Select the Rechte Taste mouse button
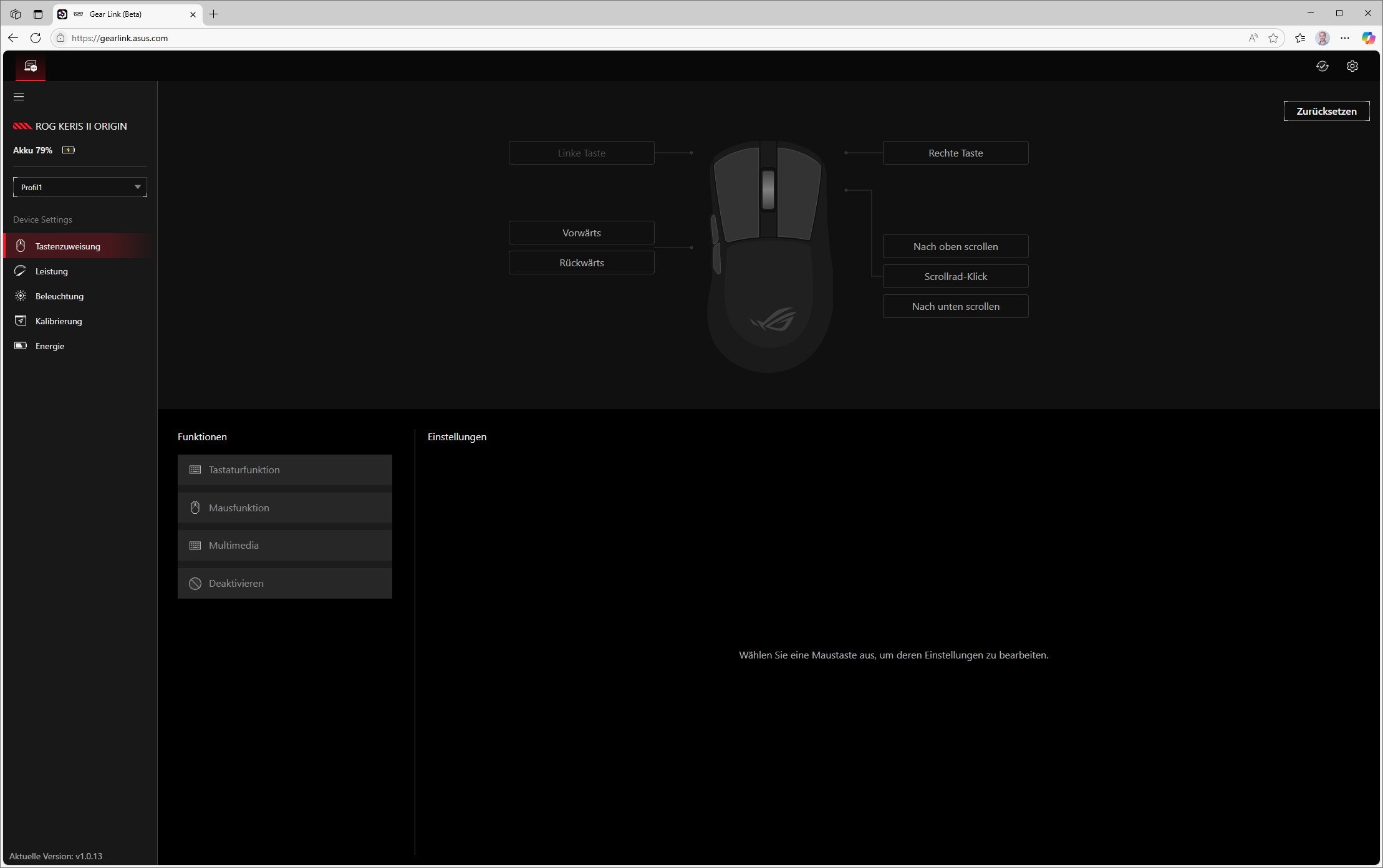This screenshot has height=868, width=1383. coord(955,153)
